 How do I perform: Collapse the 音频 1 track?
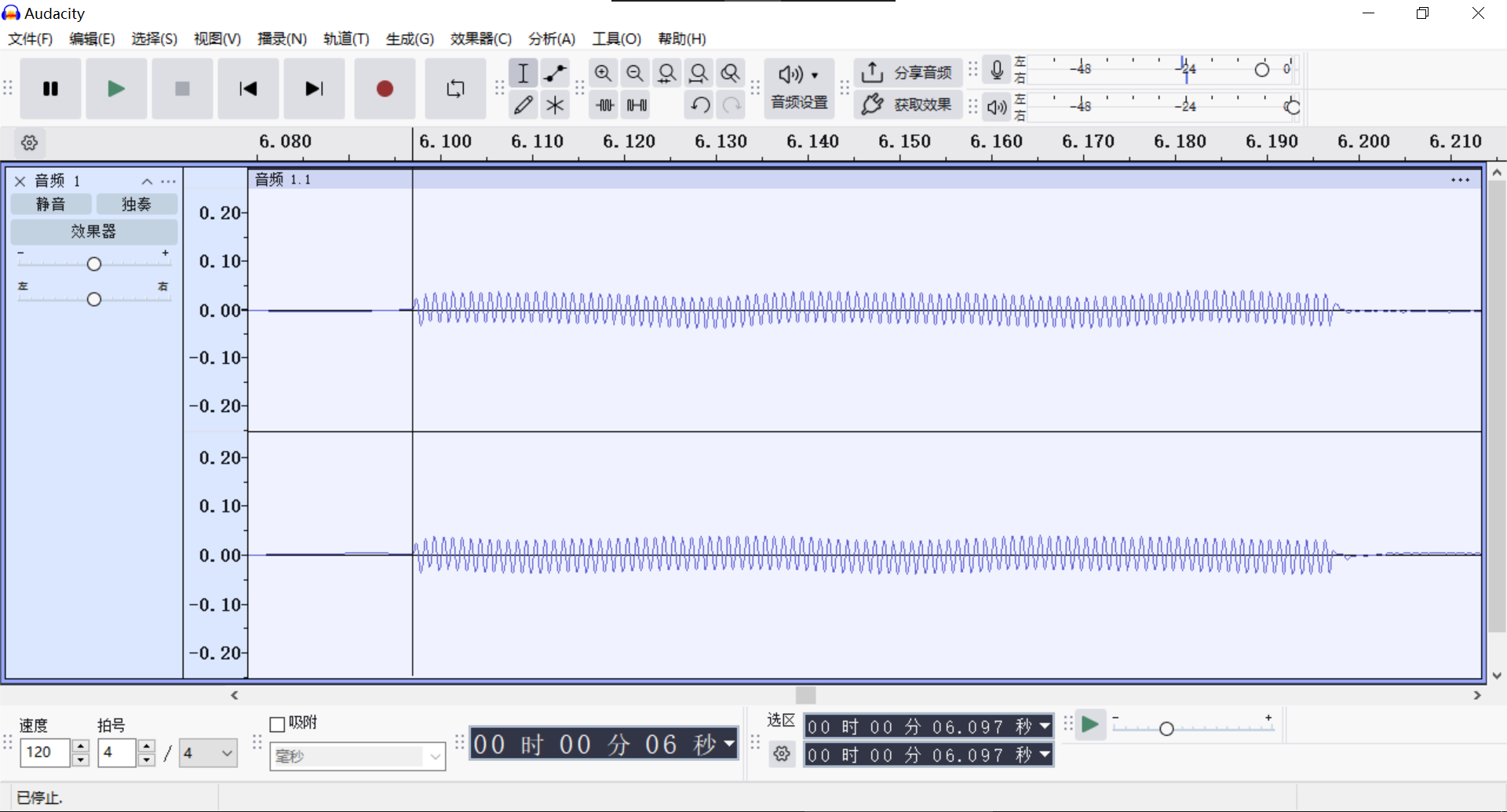click(x=147, y=181)
